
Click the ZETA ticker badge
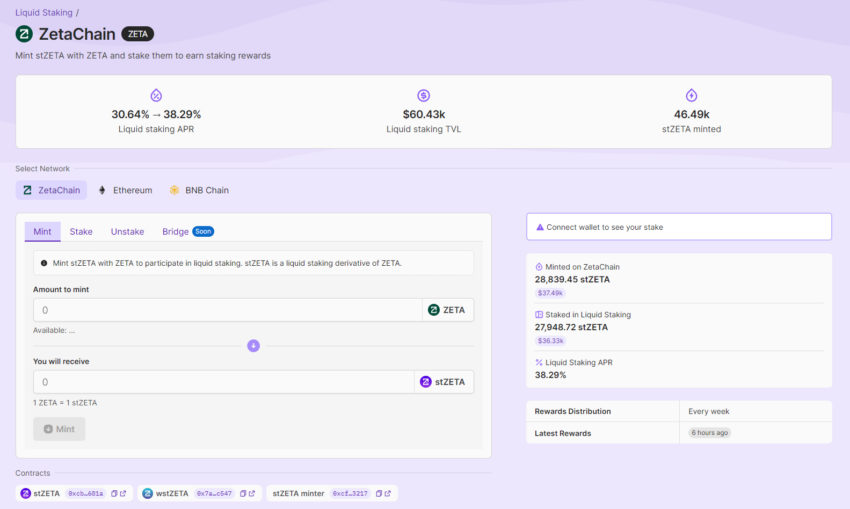138,34
